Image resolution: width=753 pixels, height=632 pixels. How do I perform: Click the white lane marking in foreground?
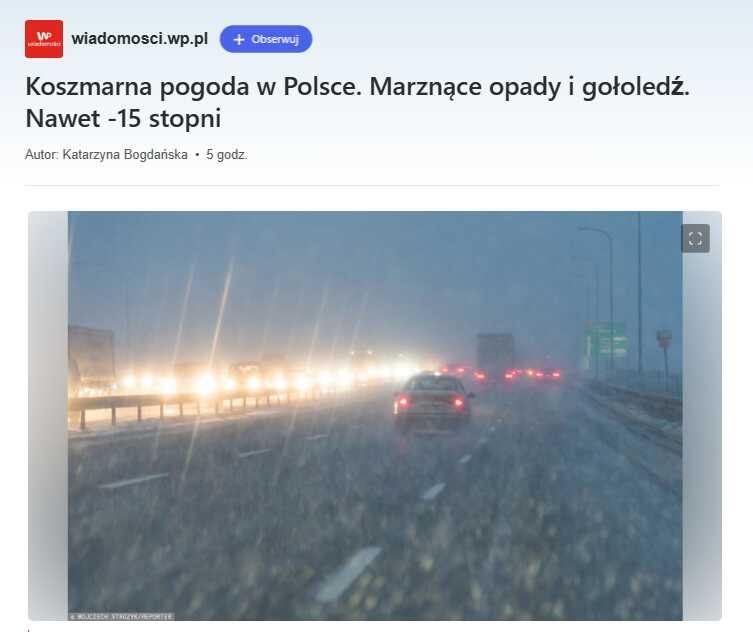[x=347, y=574]
